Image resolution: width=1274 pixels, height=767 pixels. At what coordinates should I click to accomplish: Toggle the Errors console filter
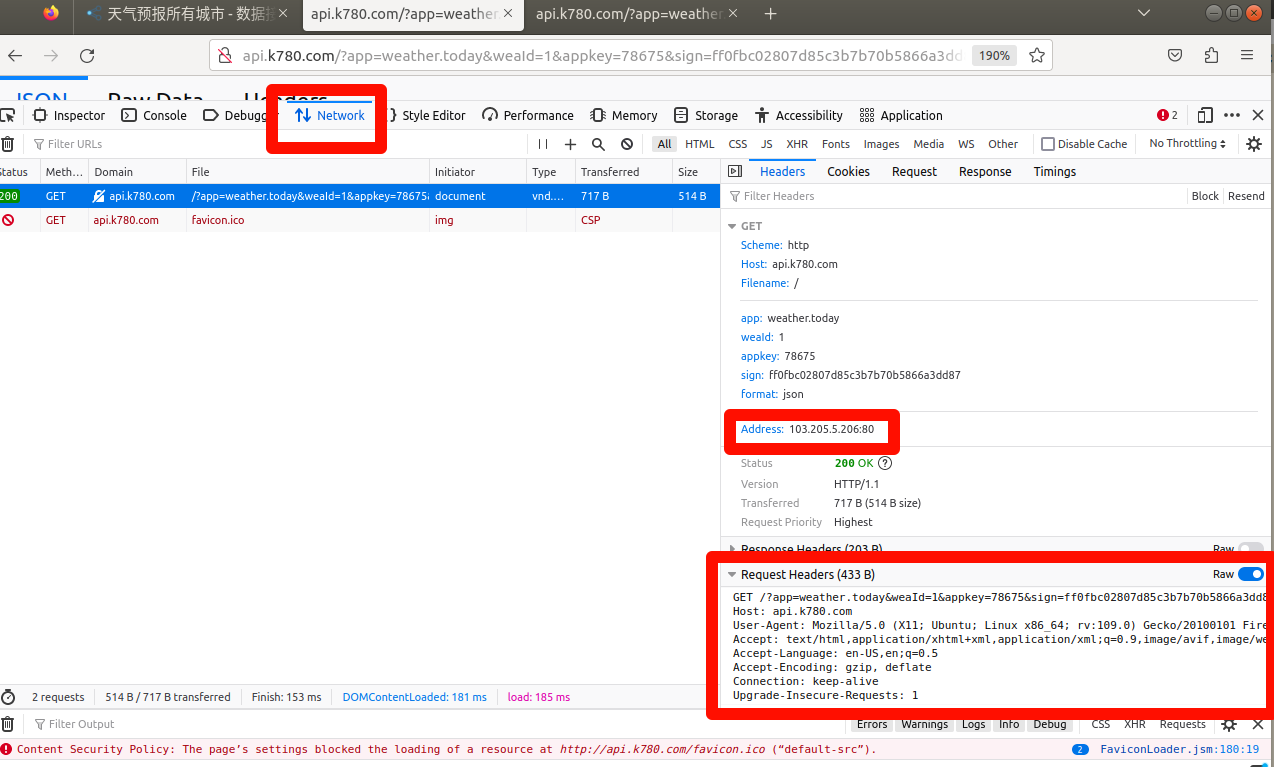(x=872, y=724)
